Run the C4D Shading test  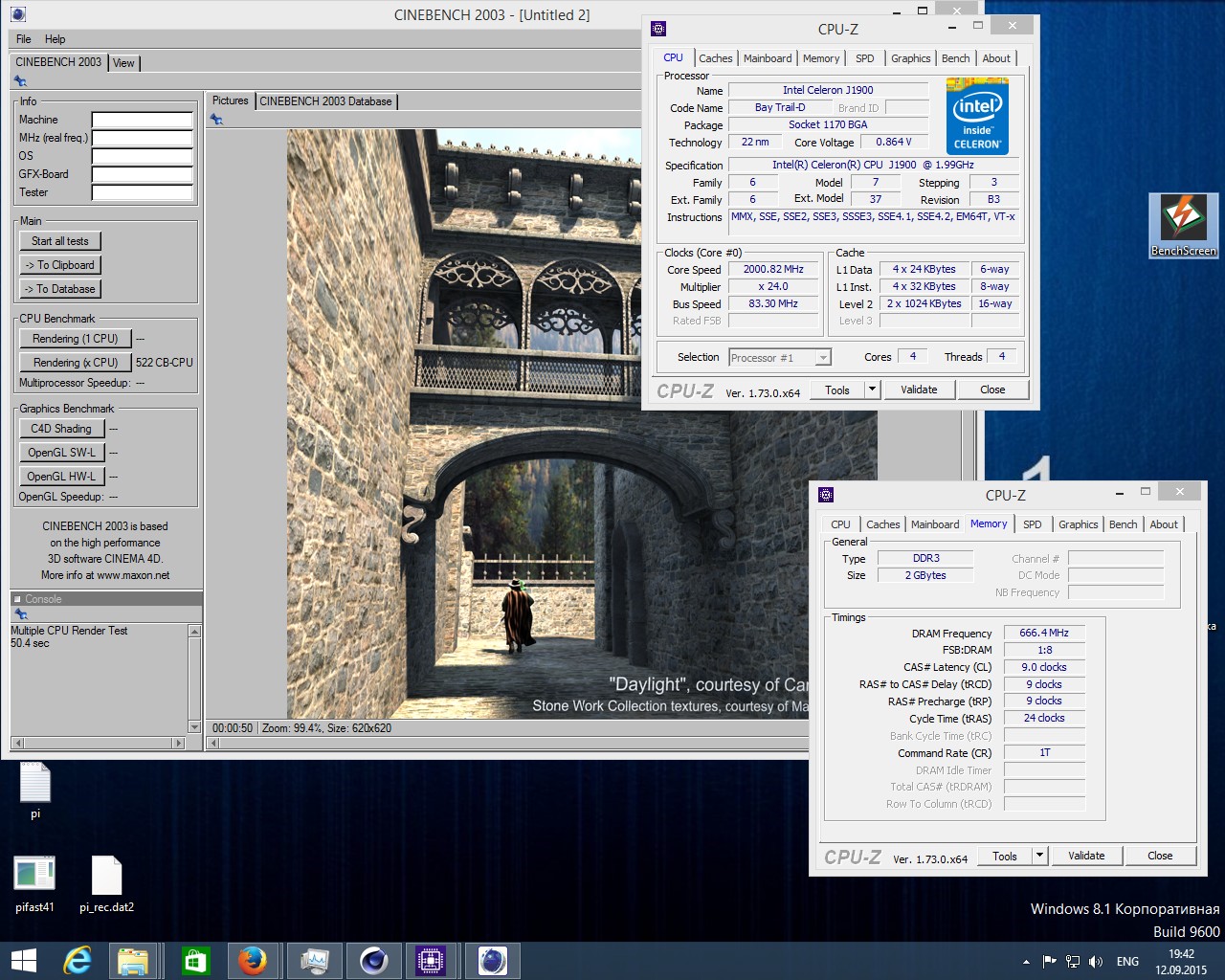coord(61,429)
